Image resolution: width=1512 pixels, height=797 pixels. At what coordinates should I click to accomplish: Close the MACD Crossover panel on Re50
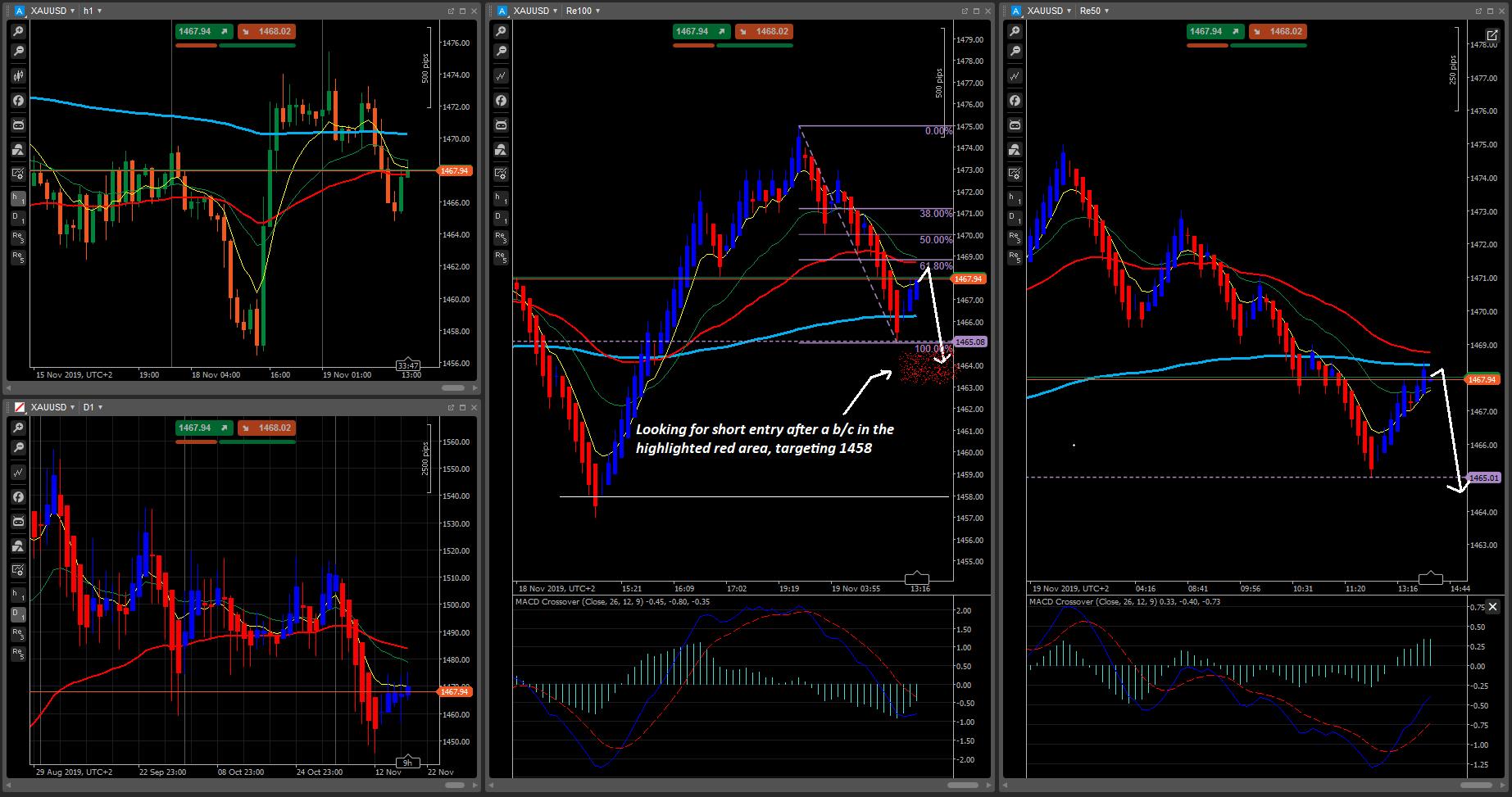coord(1492,607)
